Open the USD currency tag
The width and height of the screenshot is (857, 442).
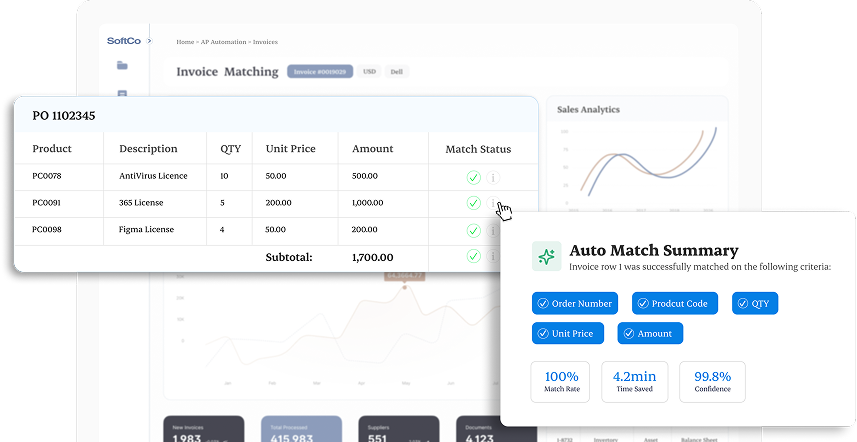click(369, 72)
